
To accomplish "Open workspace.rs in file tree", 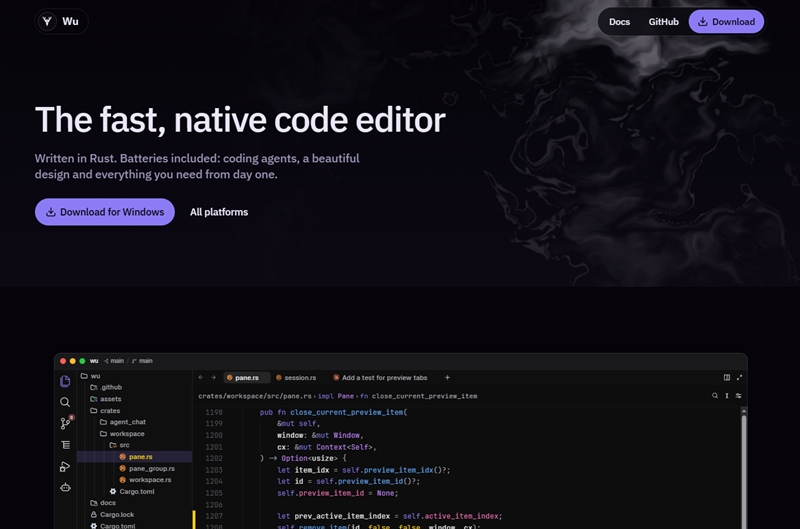I will [145, 480].
